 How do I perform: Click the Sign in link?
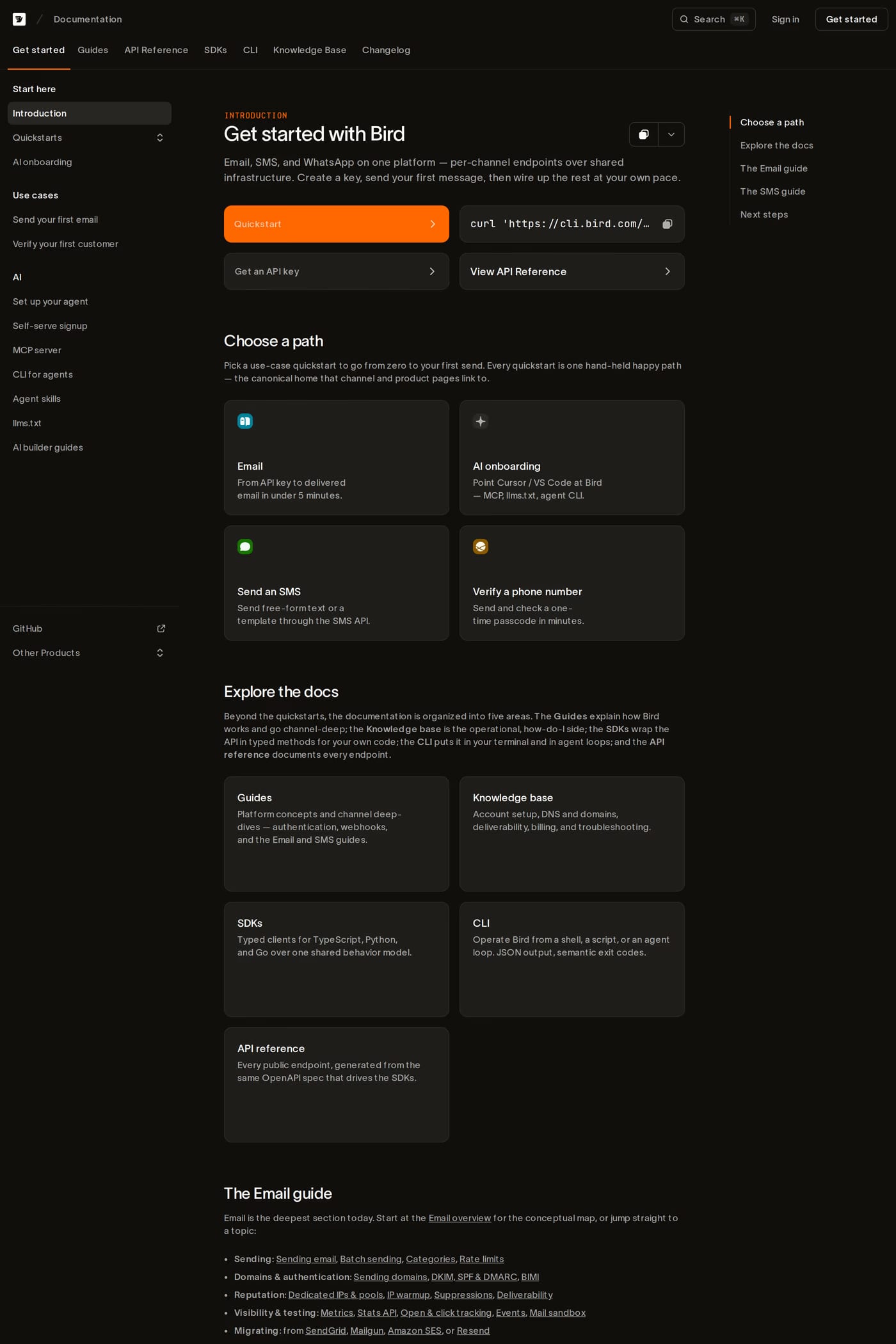point(785,19)
